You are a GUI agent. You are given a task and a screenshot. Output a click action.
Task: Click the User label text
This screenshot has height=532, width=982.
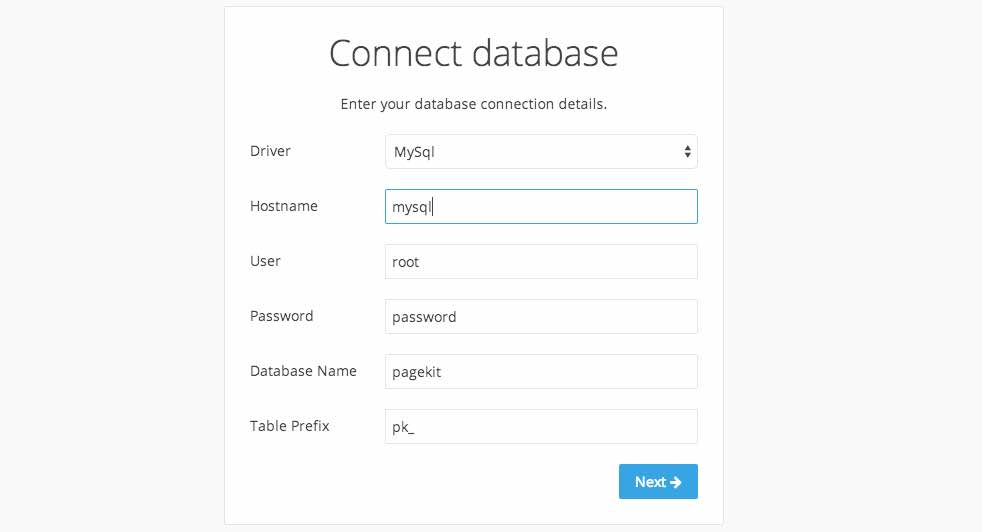tap(265, 261)
